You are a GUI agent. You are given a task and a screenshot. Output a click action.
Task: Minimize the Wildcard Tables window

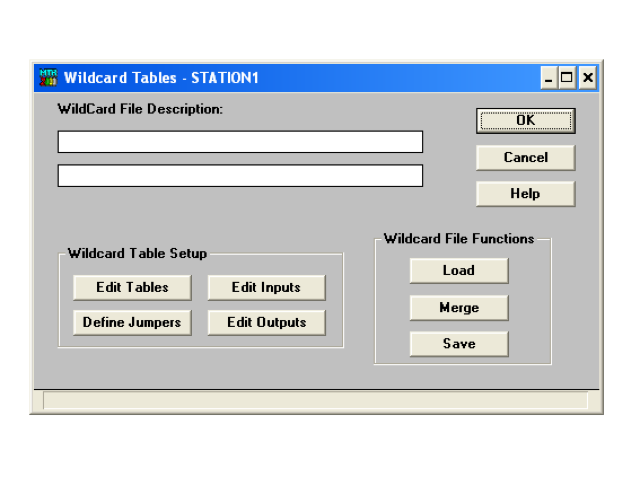(x=549, y=78)
